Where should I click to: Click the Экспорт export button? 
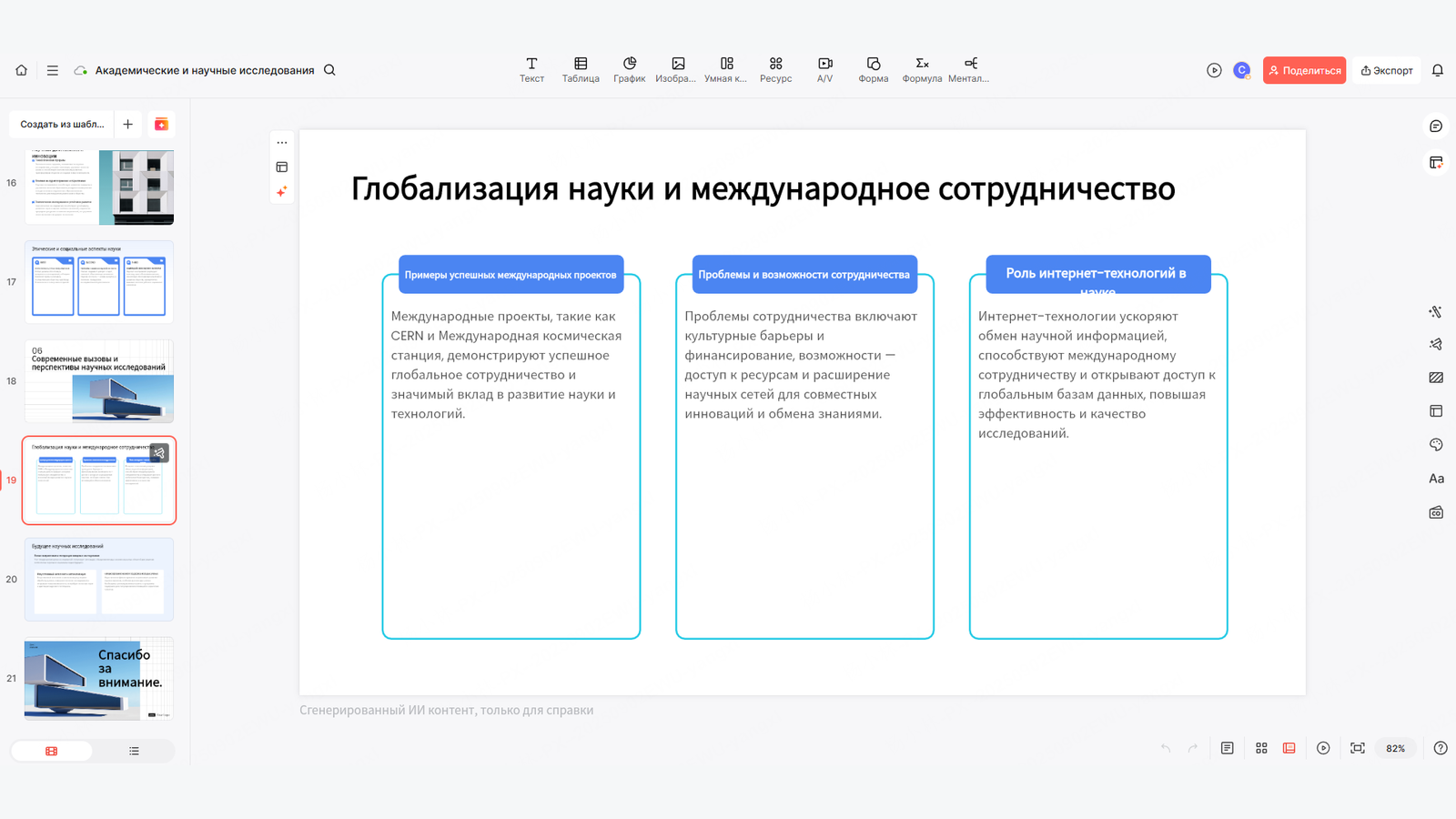coord(1387,70)
